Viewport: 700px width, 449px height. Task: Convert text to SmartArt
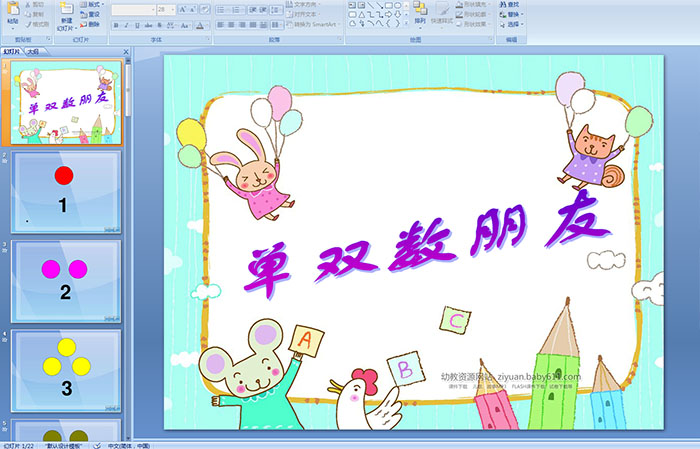coord(313,24)
